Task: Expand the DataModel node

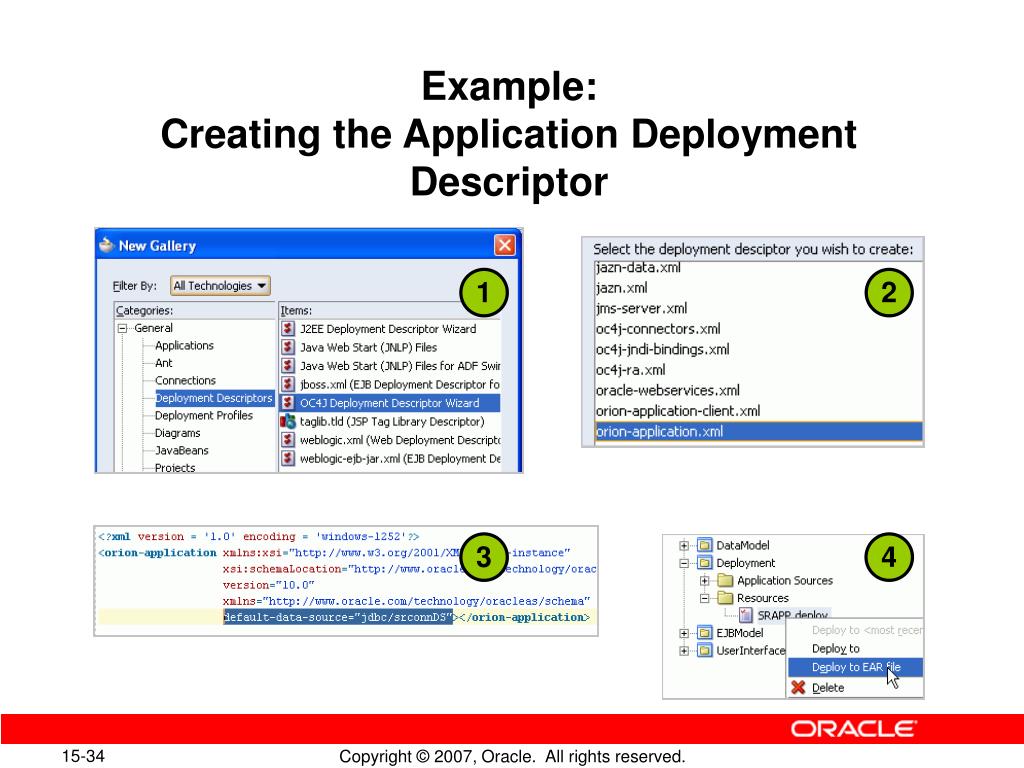Action: (x=684, y=546)
